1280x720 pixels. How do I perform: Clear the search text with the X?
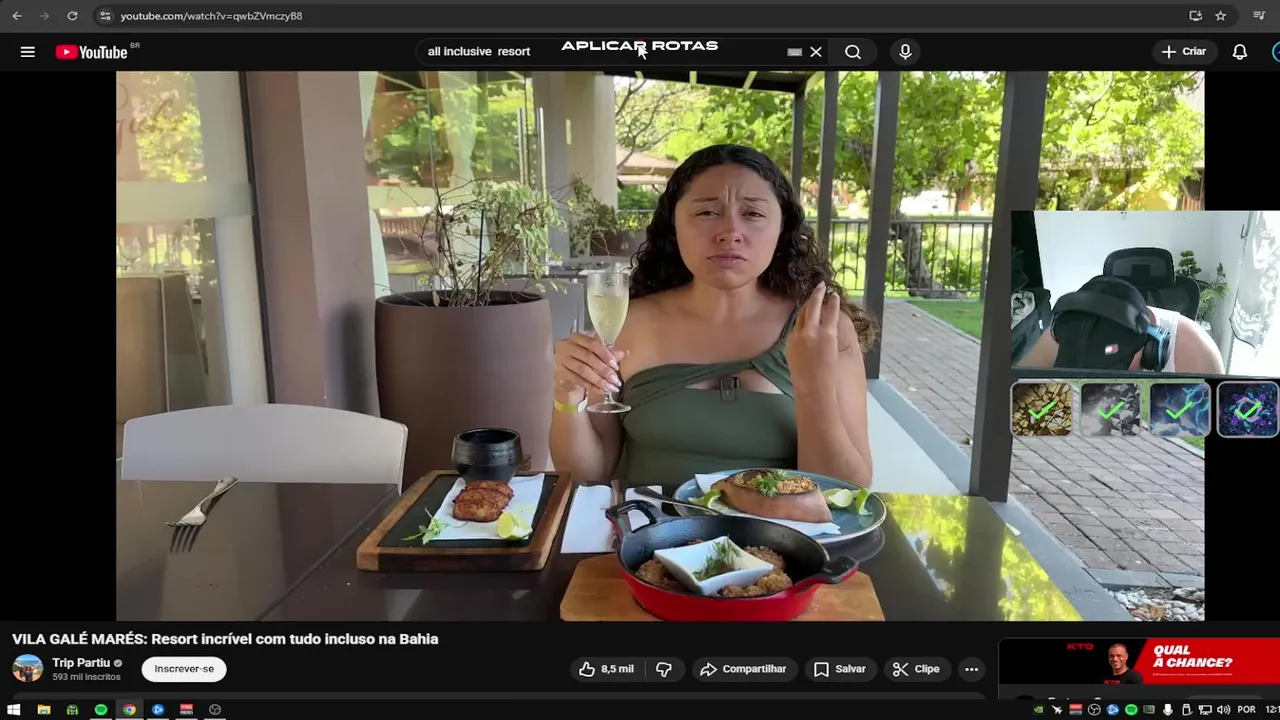pyautogui.click(x=816, y=52)
